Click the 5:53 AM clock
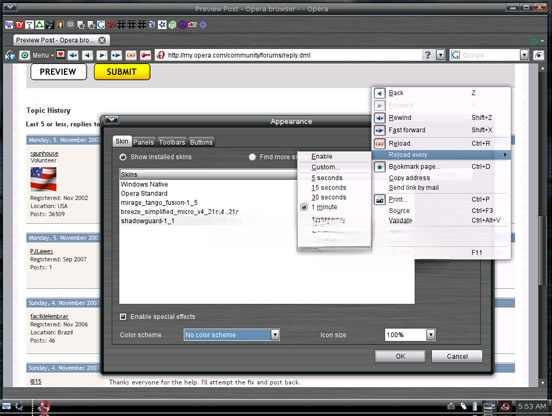Image resolution: width=552 pixels, height=416 pixels. (x=532, y=406)
